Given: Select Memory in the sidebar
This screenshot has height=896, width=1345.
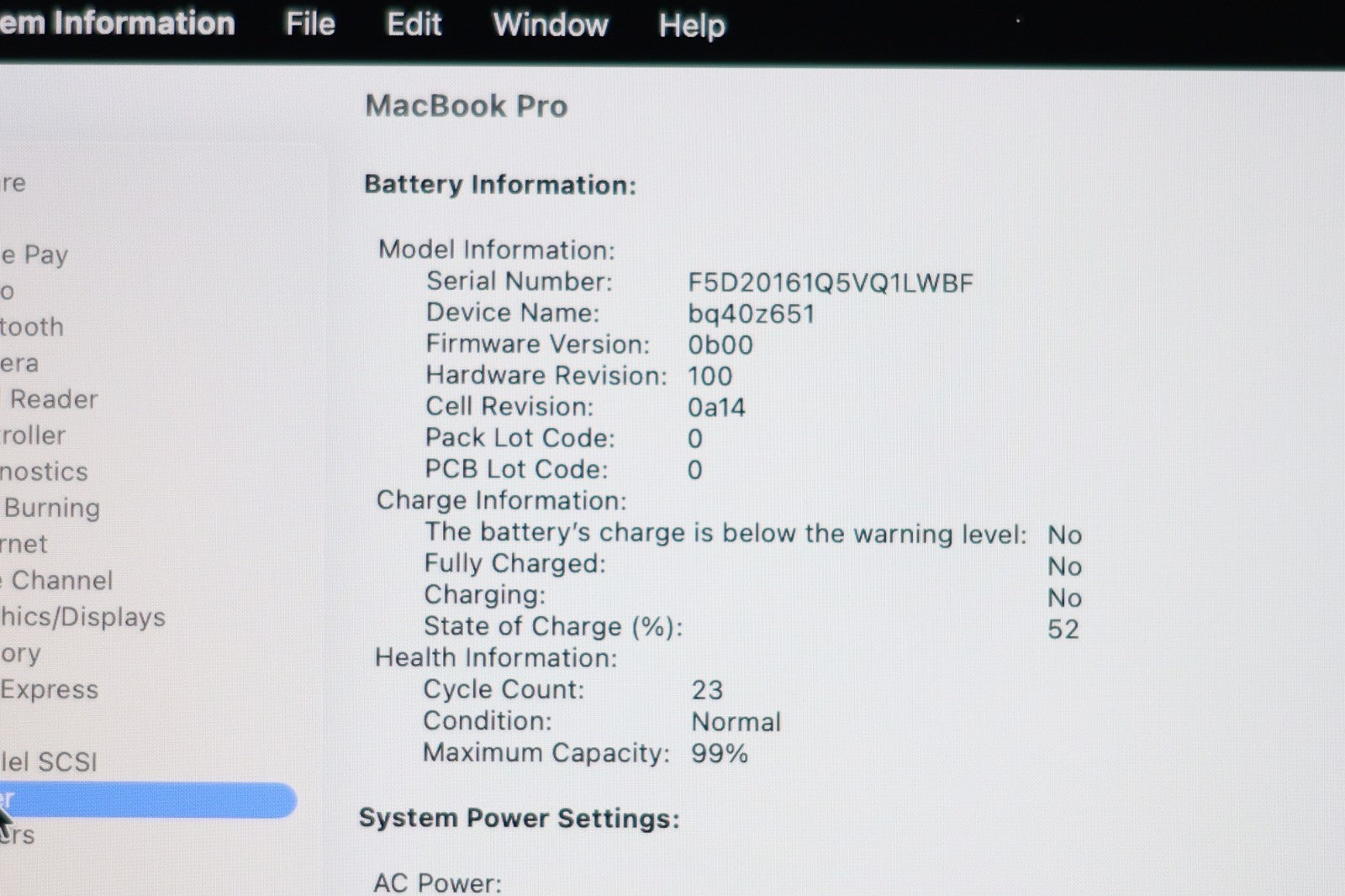Looking at the screenshot, I should [20, 653].
